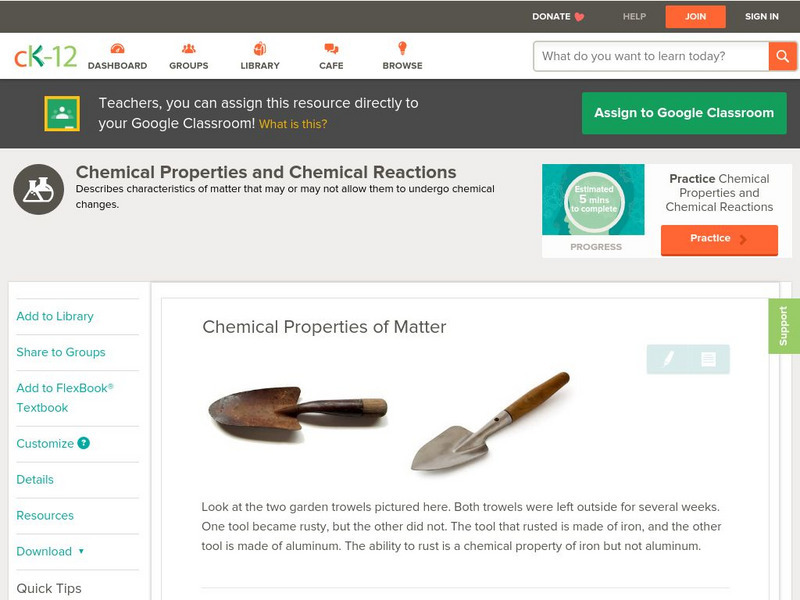
Task: Open the green Support side tab
Action: (784, 326)
